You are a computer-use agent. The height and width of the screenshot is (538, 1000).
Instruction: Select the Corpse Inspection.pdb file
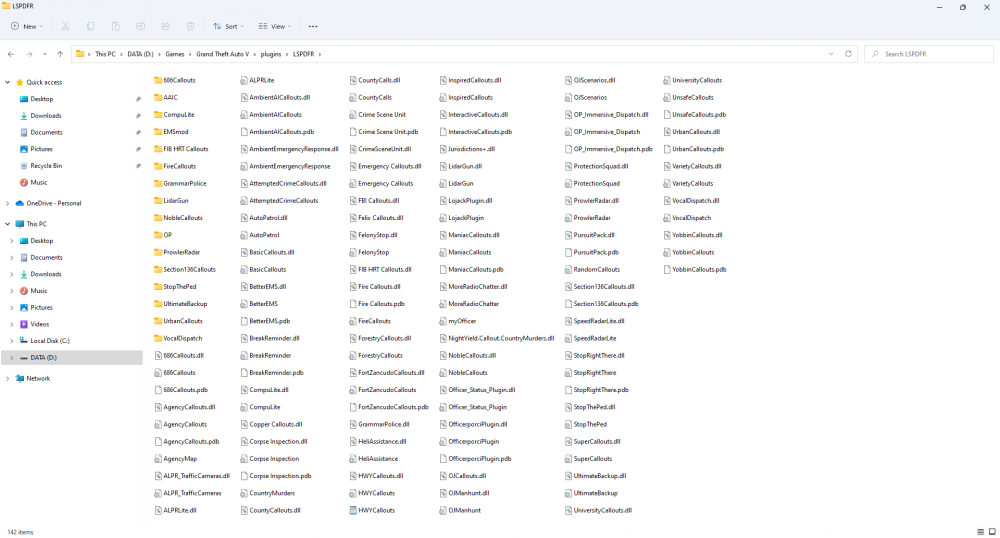coord(276,476)
